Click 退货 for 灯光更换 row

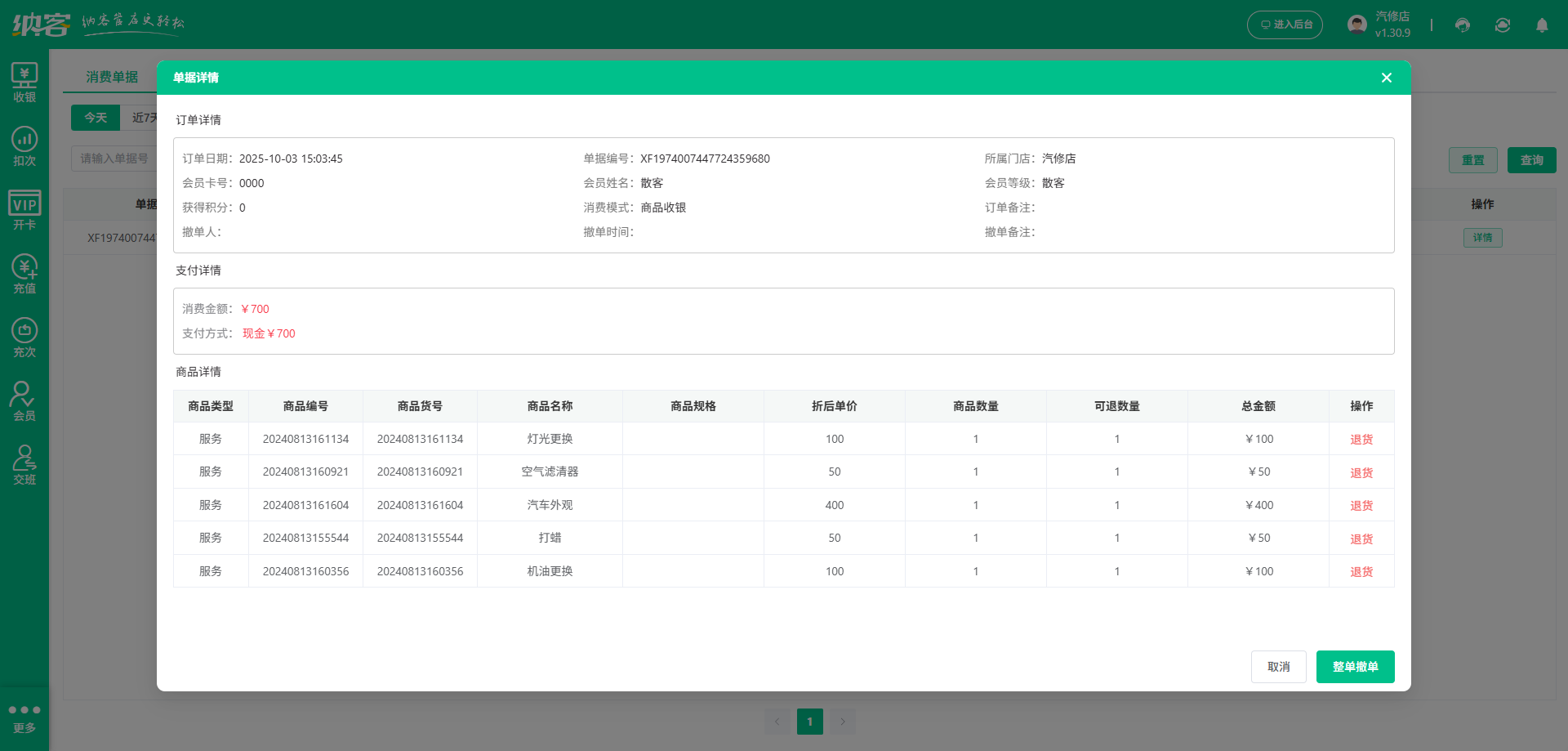(x=1361, y=440)
